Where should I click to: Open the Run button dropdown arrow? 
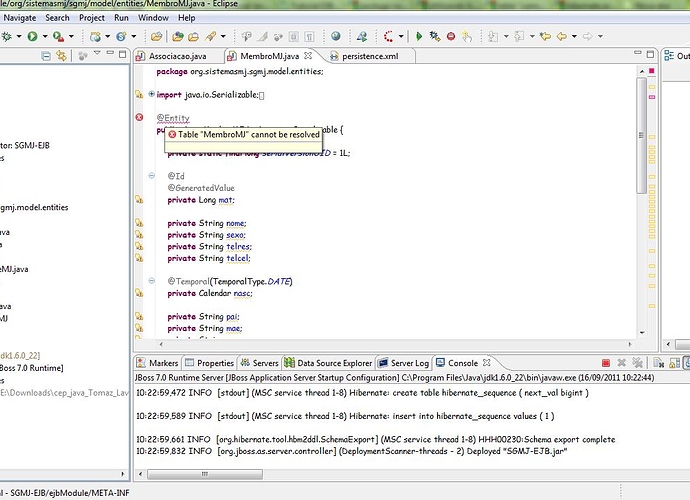(x=43, y=37)
